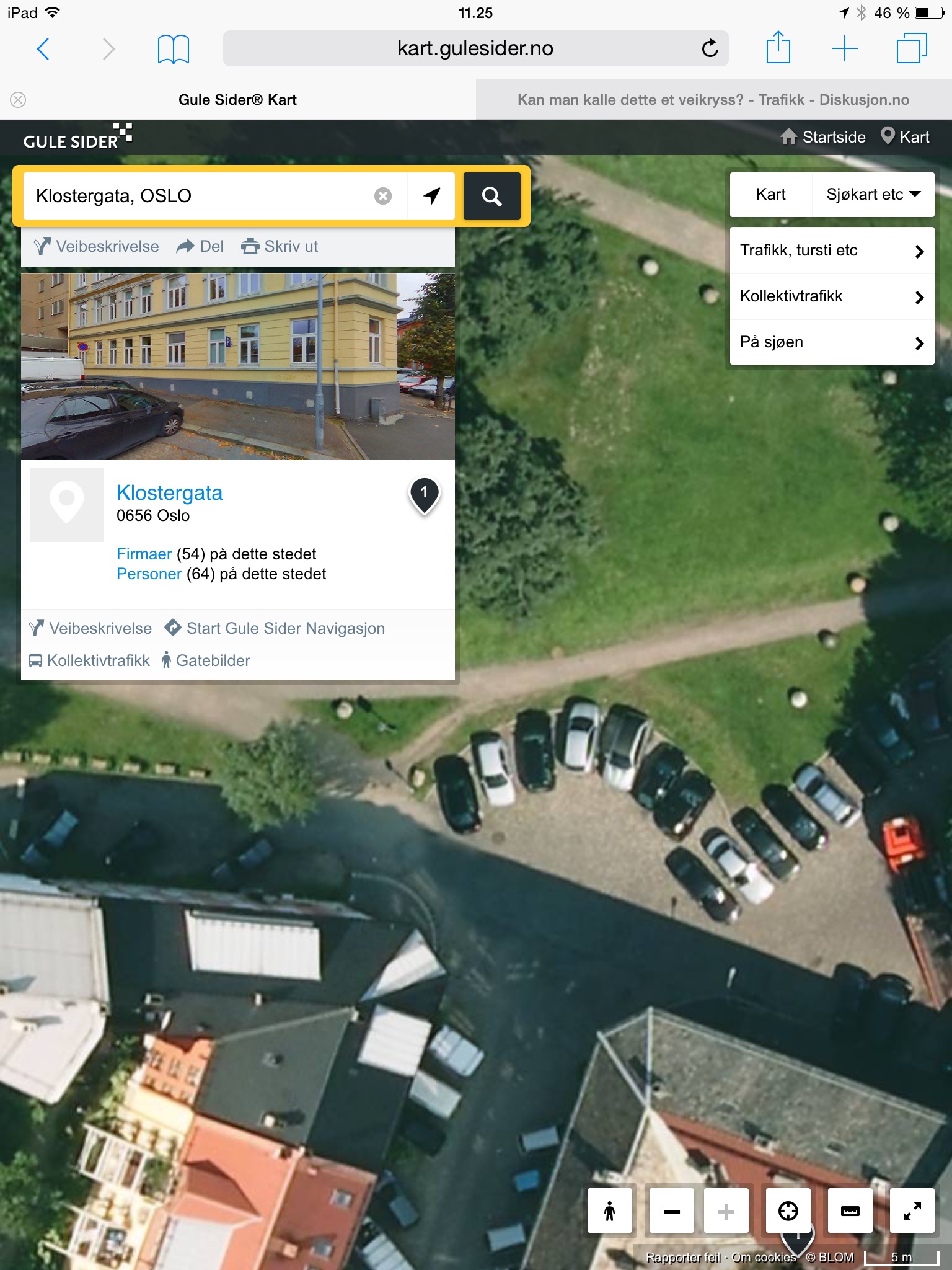The width and height of the screenshot is (952, 1270).
Task: Open Om cookies link
Action: (764, 1257)
